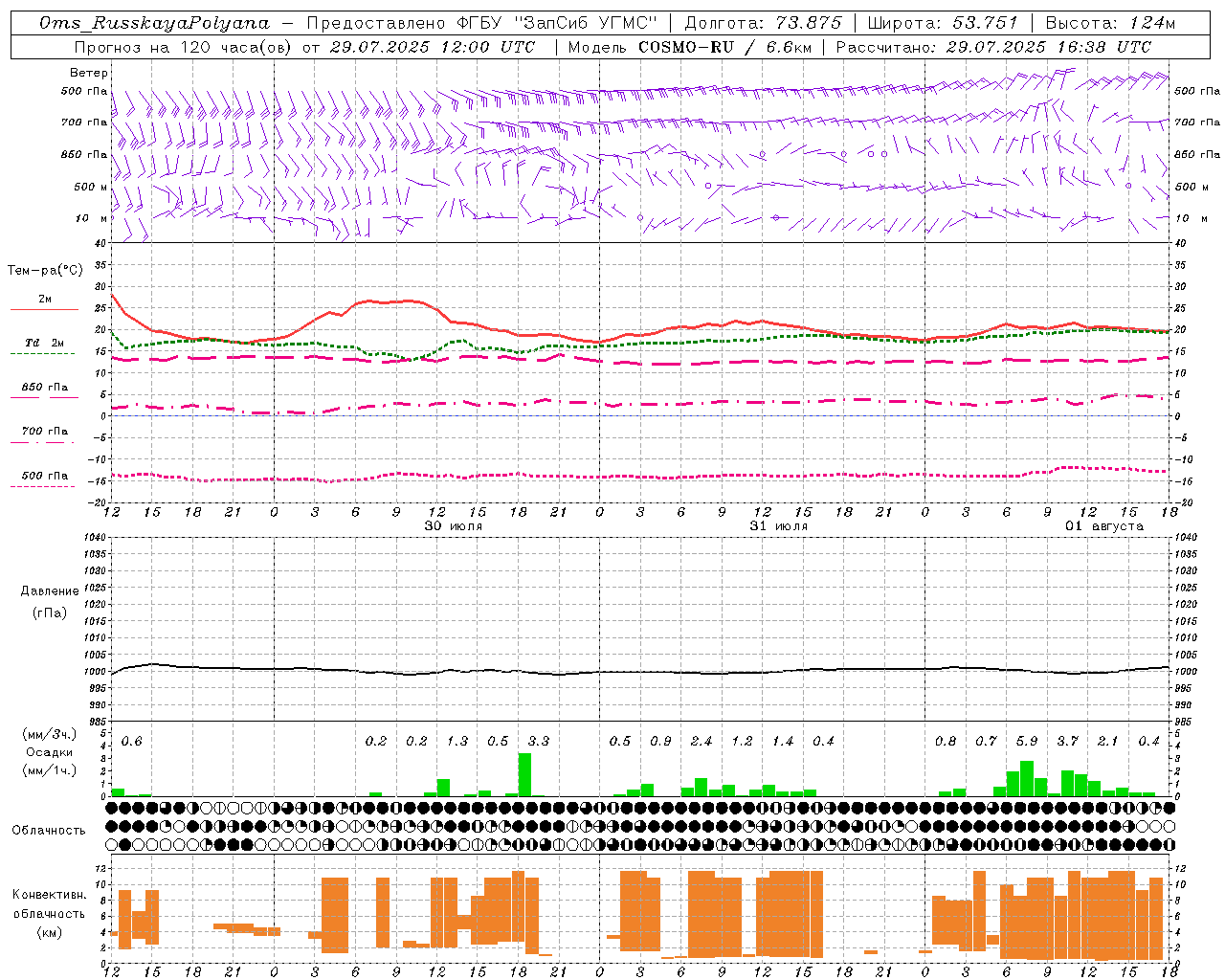The width and height of the screenshot is (1225, 980).
Task: Click the 3.3 precipitation total
Action: [x=539, y=741]
